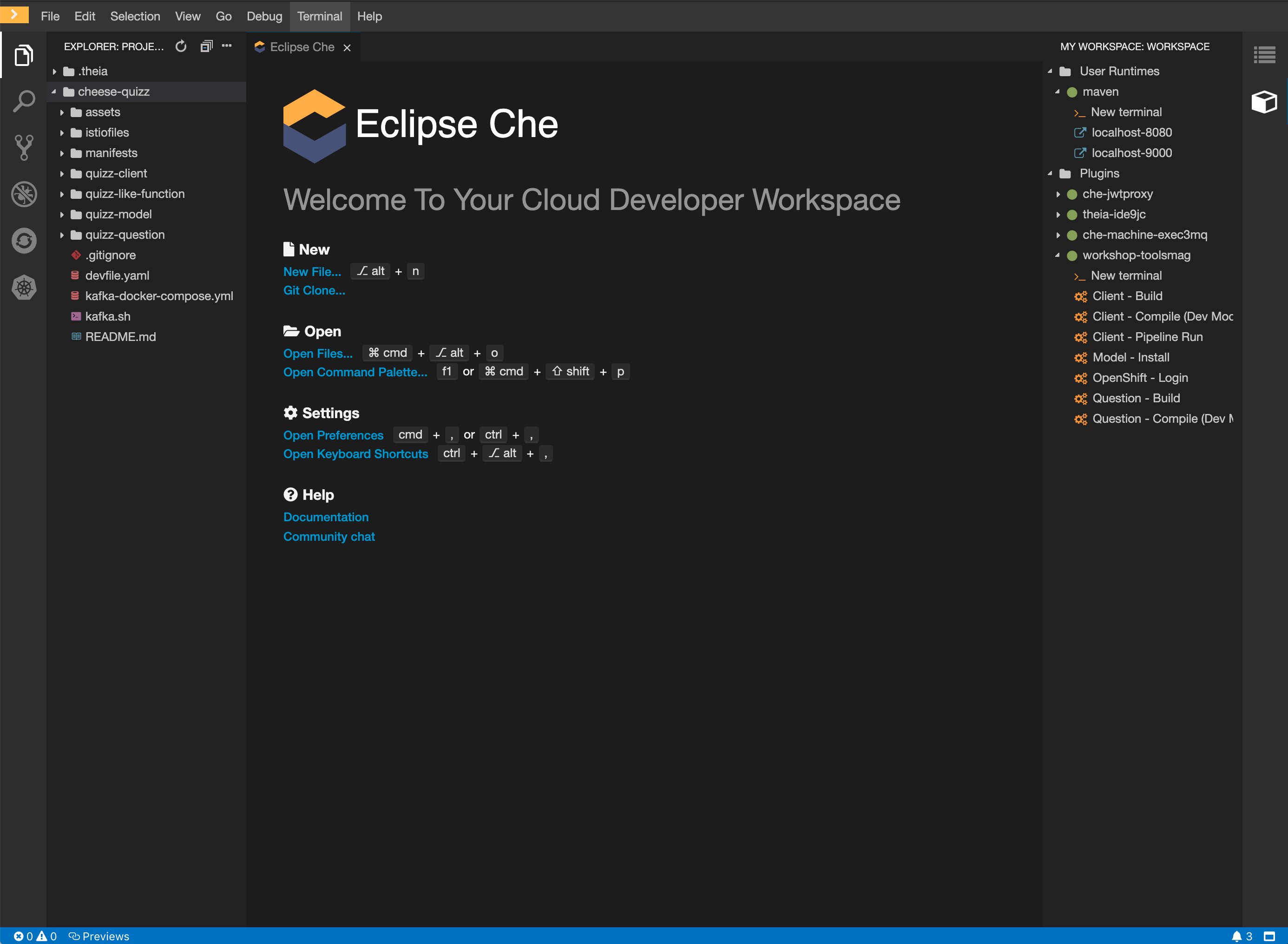Toggle the My Workspace cube panel icon
Screen dimensions: 1288x944
coord(1263,102)
